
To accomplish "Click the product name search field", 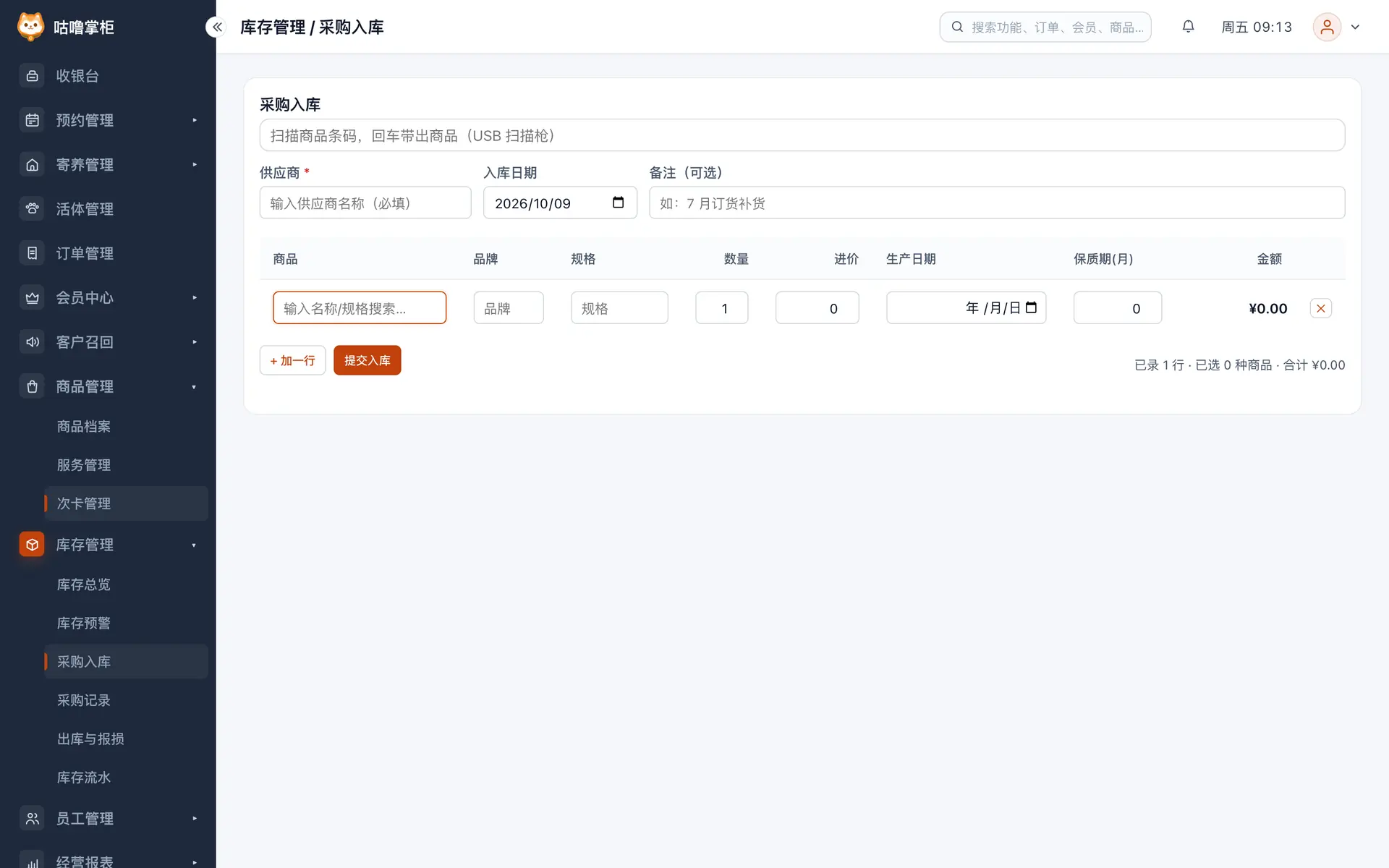I will pos(360,308).
